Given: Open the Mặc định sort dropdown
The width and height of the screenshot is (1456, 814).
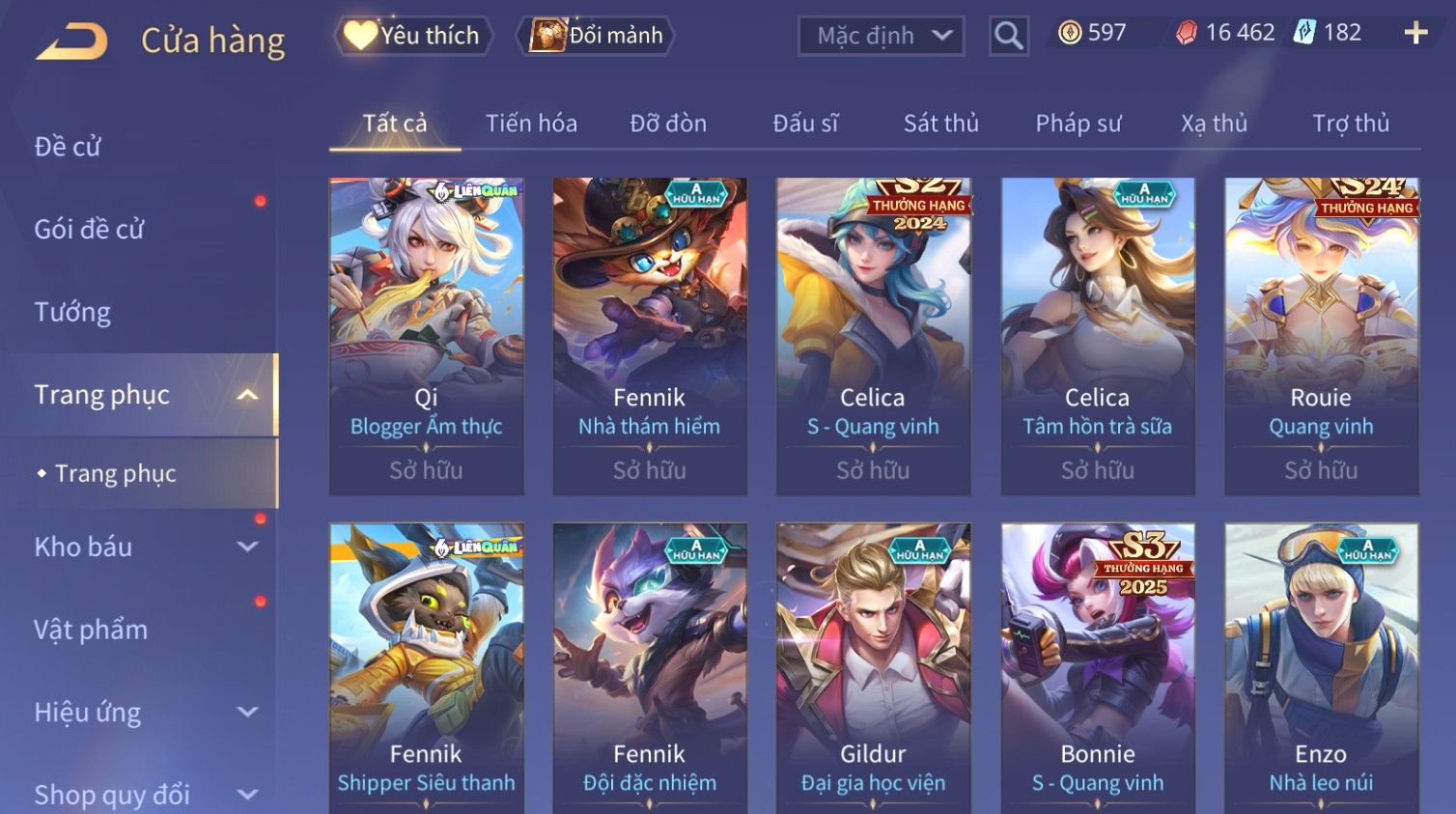Looking at the screenshot, I should (x=881, y=36).
